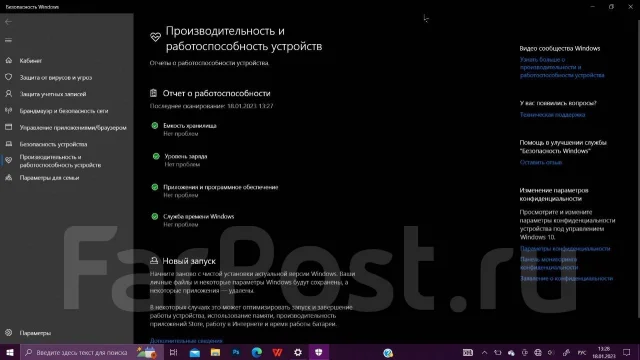Open Mail app from taskbar
This screenshot has width=640, height=360.
point(195,352)
